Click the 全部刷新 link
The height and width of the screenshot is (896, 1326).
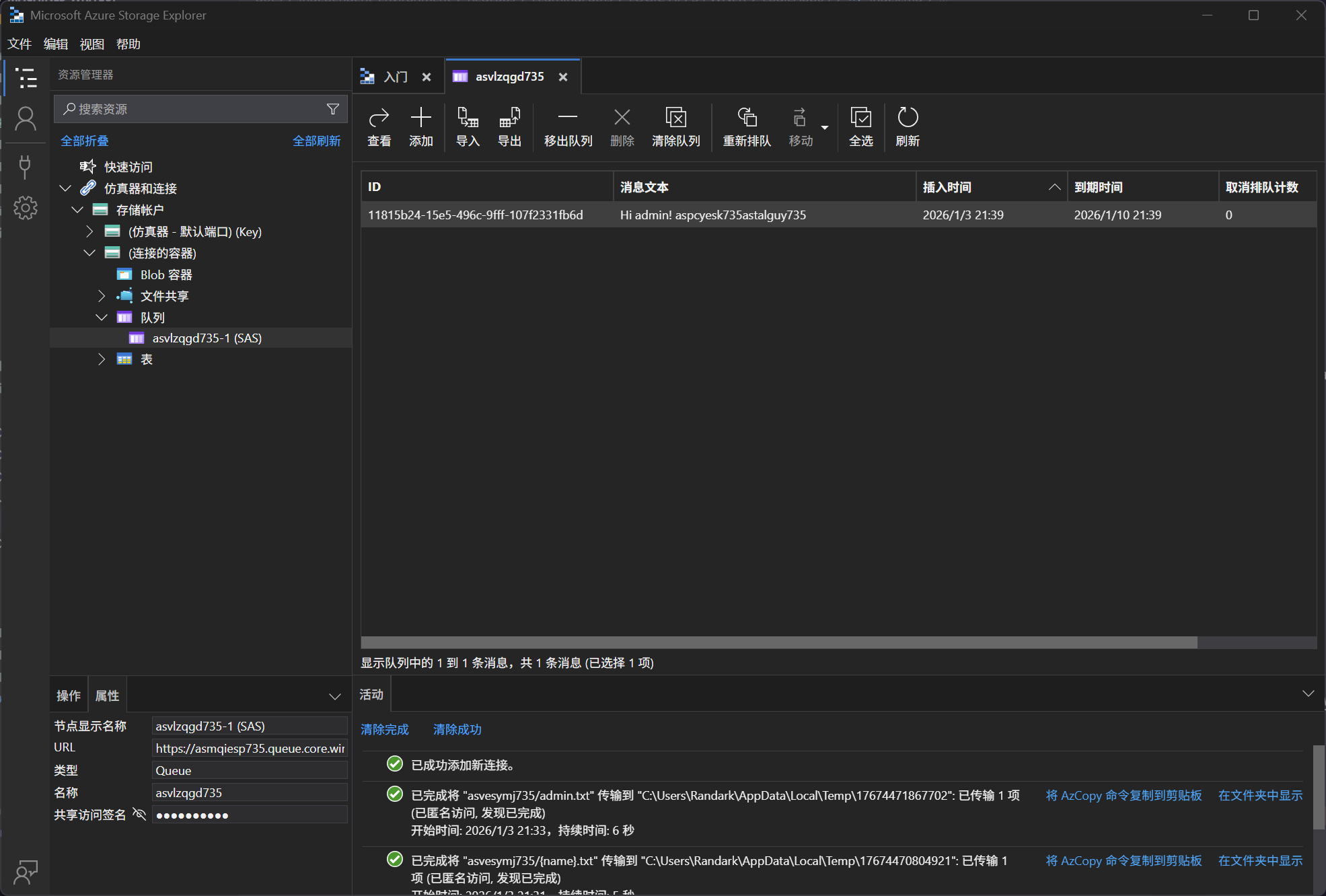pyautogui.click(x=316, y=141)
